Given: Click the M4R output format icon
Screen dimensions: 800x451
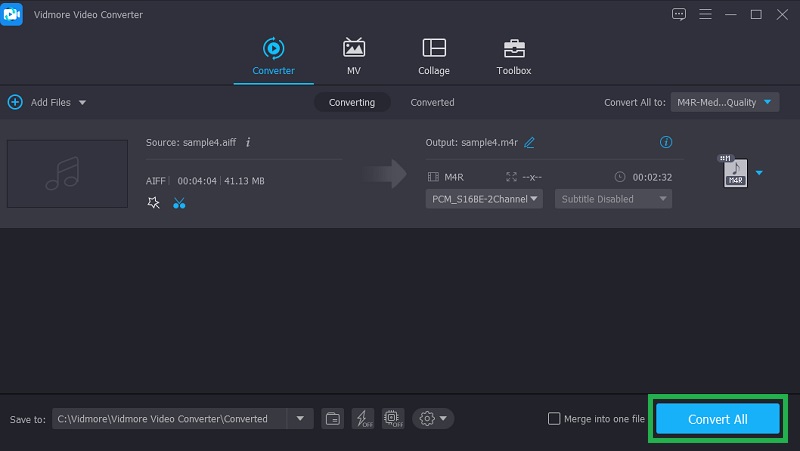Looking at the screenshot, I should click(x=735, y=173).
